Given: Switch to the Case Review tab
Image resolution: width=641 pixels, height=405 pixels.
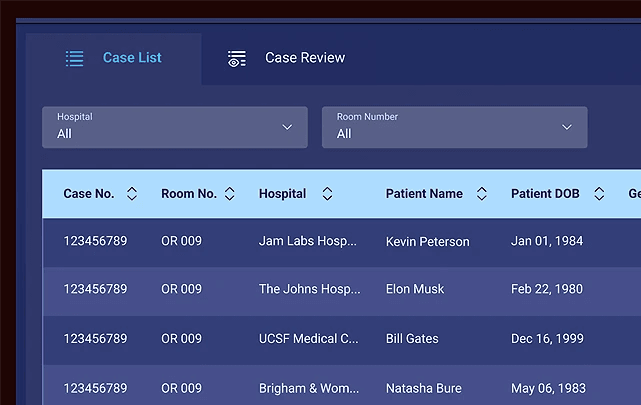Looking at the screenshot, I should pyautogui.click(x=304, y=58).
